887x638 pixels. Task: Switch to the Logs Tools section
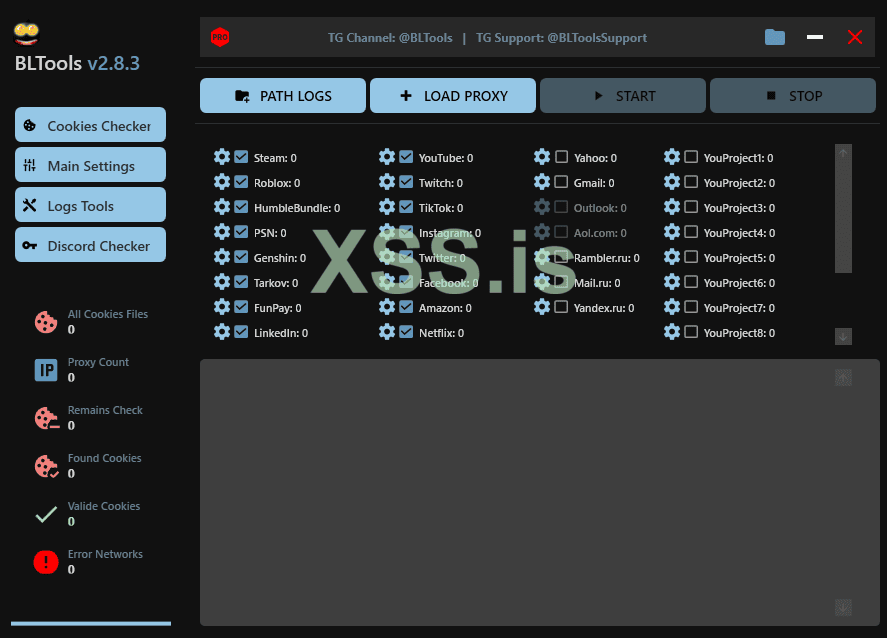(90, 206)
